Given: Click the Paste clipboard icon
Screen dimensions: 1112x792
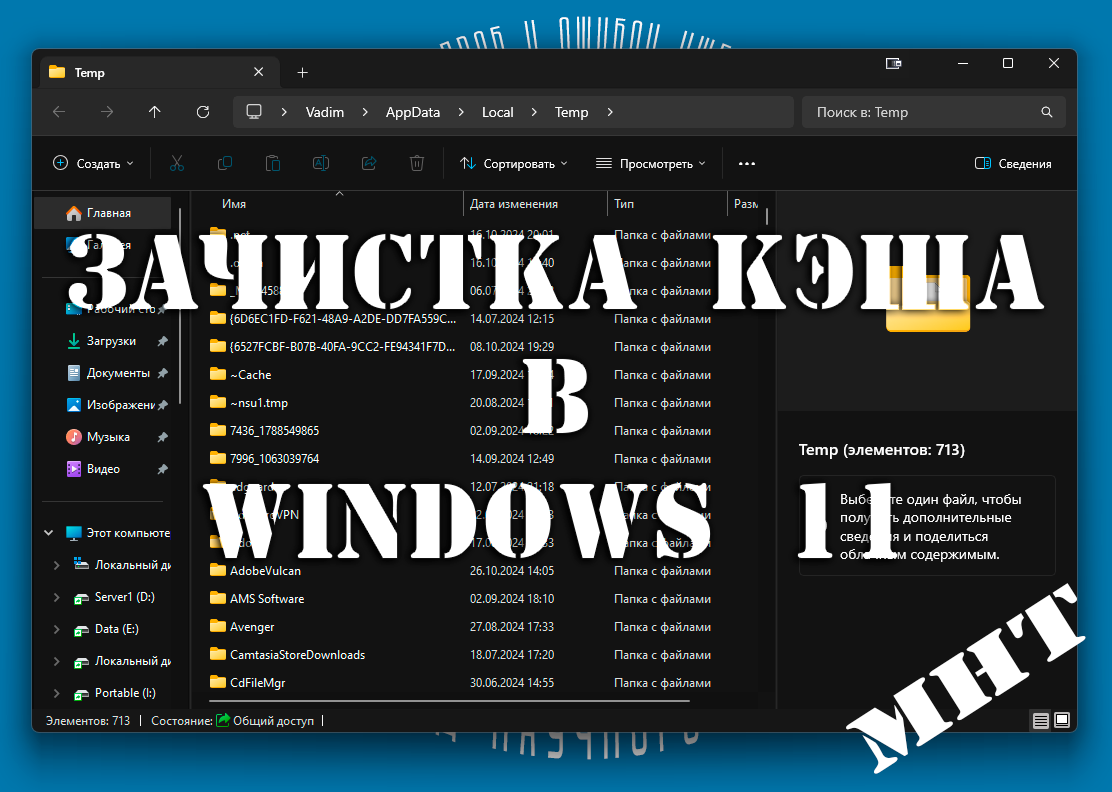Looking at the screenshot, I should [x=272, y=164].
